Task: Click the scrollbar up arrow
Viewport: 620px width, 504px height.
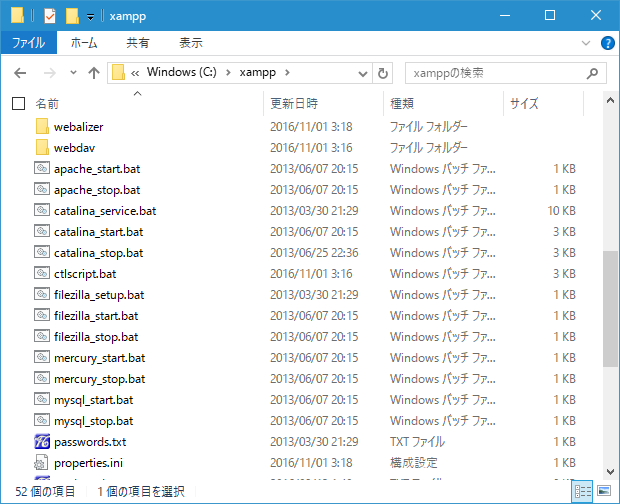Action: click(x=610, y=100)
